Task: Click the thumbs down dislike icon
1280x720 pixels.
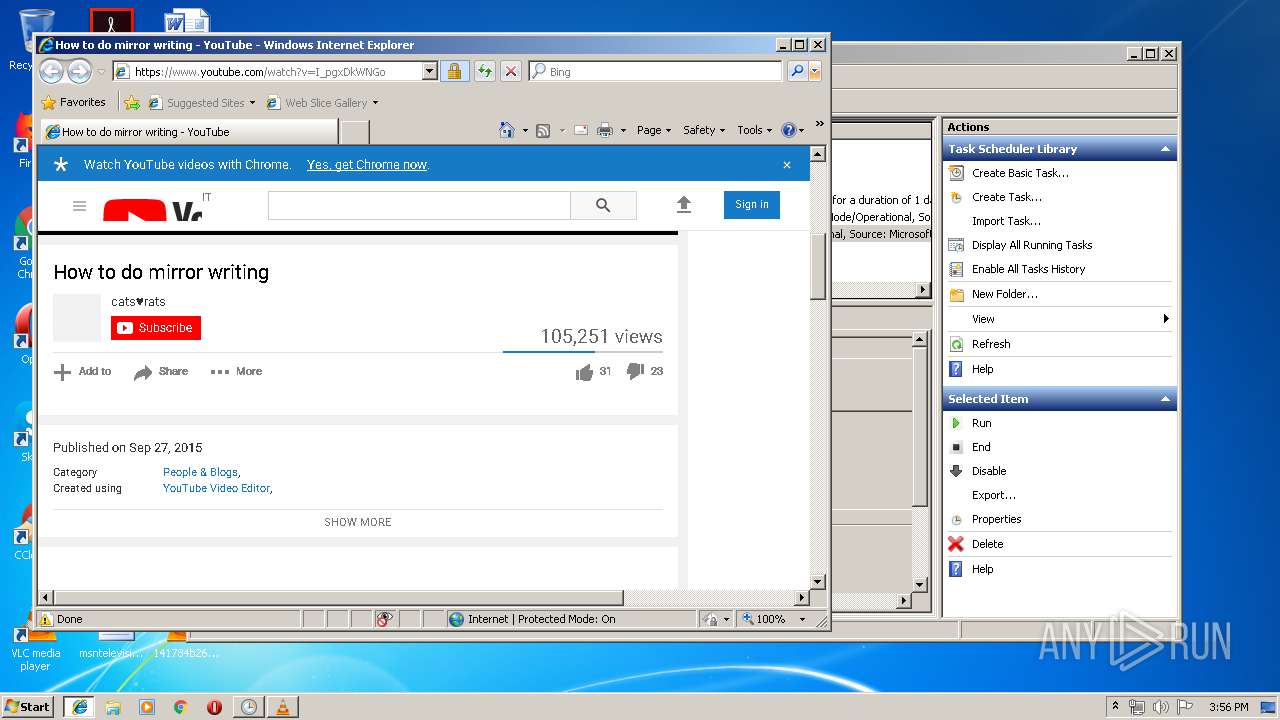Action: (x=635, y=371)
